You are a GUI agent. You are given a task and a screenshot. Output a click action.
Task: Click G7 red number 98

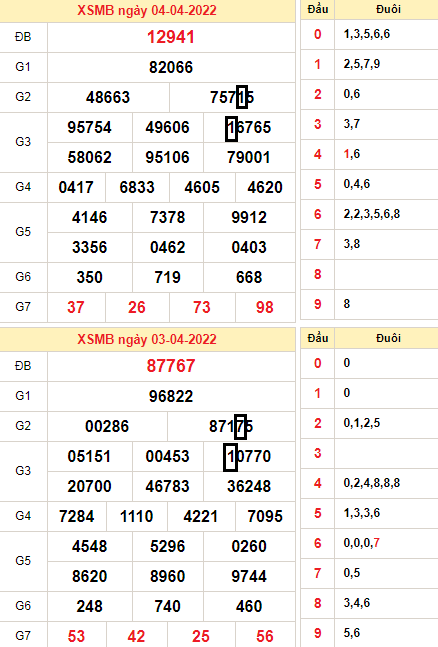pyautogui.click(x=265, y=307)
